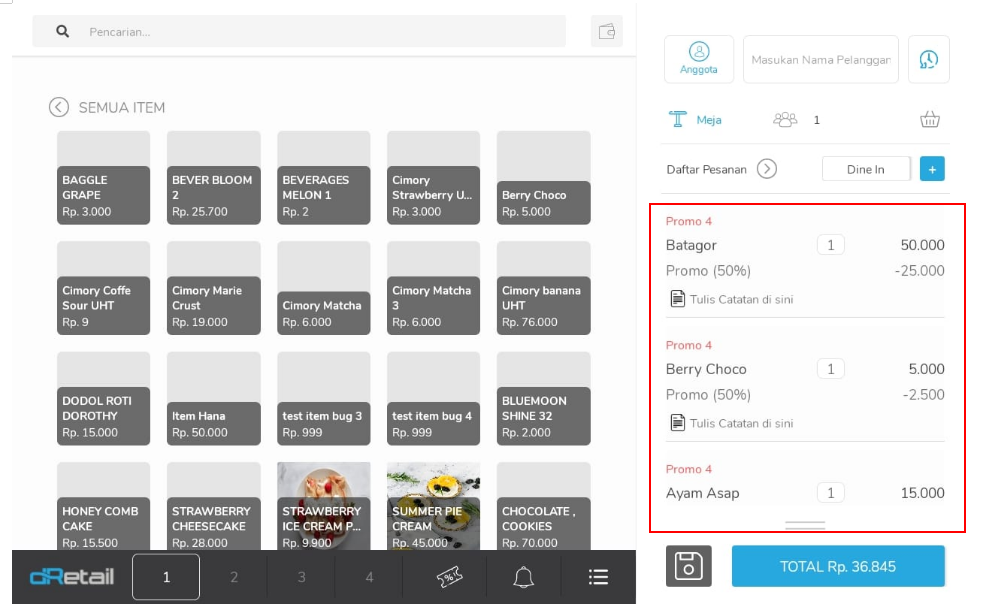Click the save order disk icon
Screen dimensions: 997x612
click(688, 567)
